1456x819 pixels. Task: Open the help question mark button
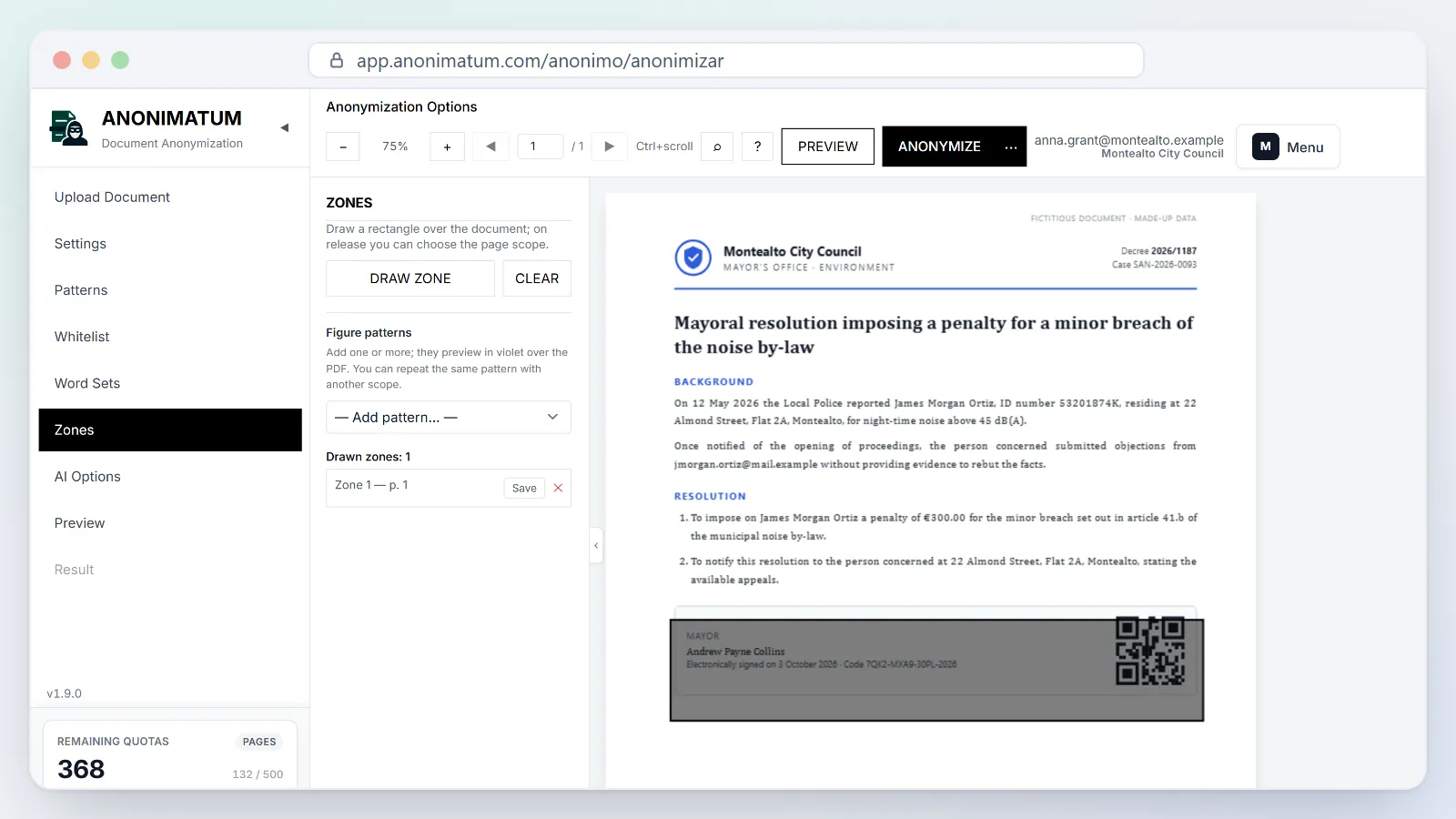tap(757, 147)
